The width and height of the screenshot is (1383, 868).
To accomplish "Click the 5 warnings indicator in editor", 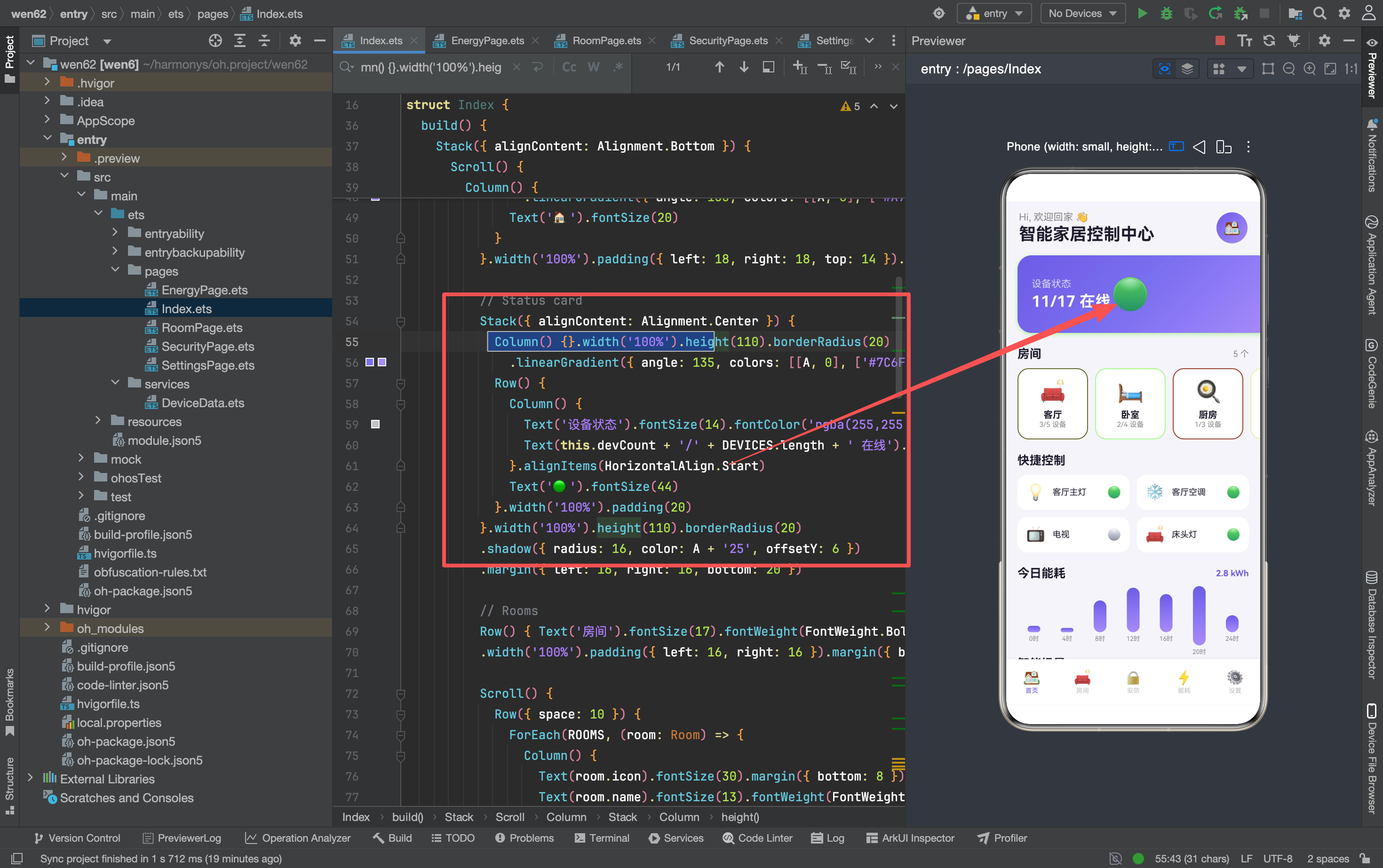I will click(x=850, y=106).
